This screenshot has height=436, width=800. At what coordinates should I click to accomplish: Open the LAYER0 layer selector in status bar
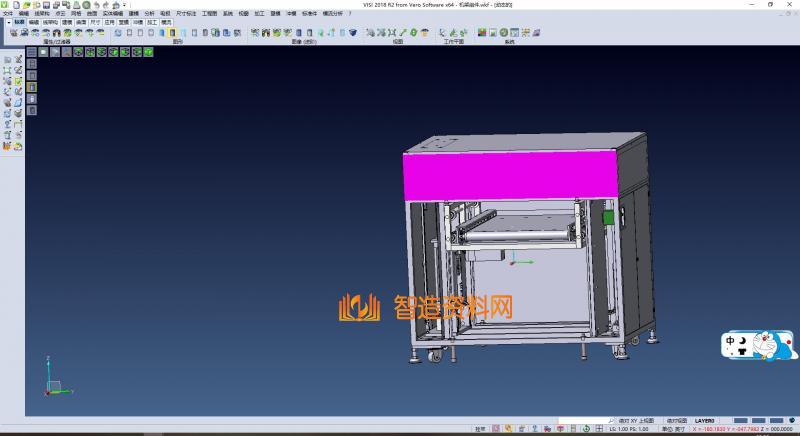tap(705, 421)
